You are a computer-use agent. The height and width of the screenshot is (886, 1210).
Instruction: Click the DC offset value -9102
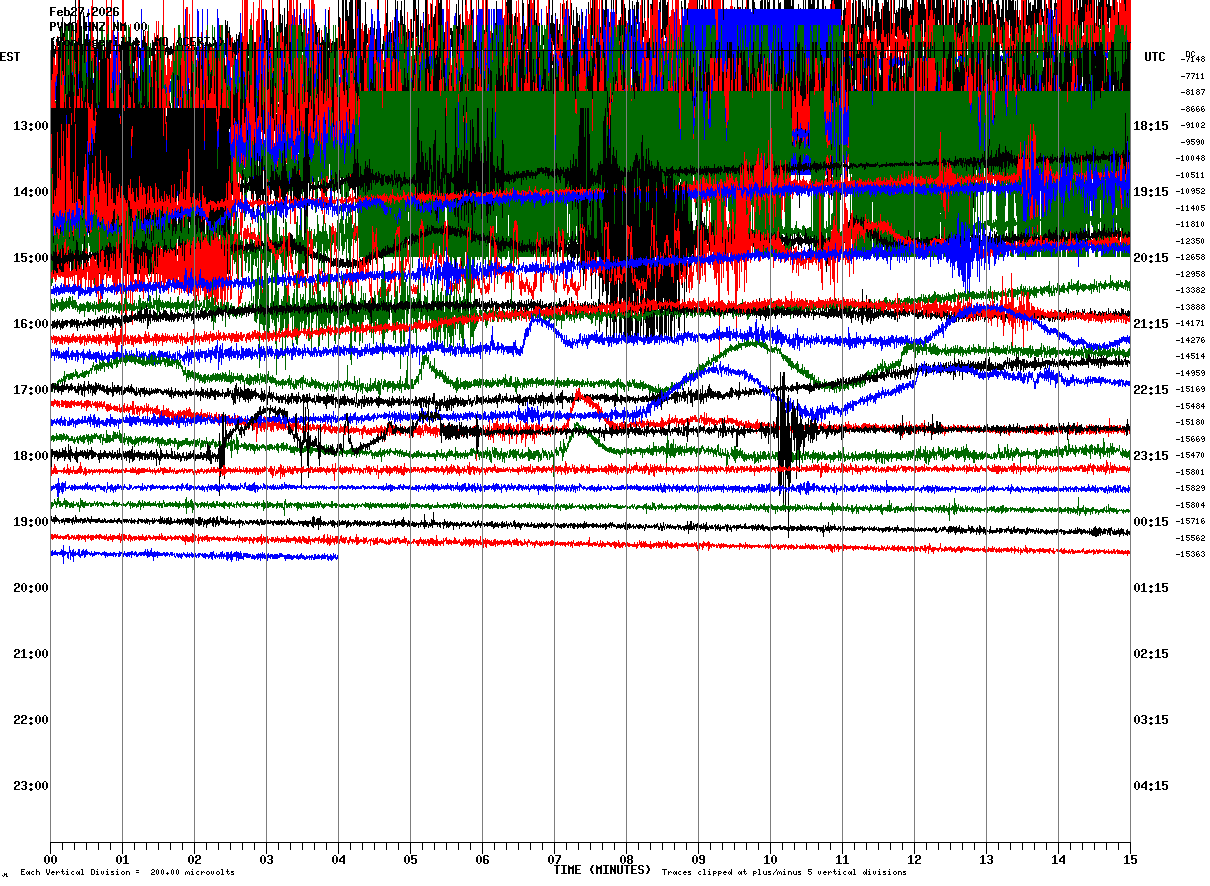tap(1192, 126)
